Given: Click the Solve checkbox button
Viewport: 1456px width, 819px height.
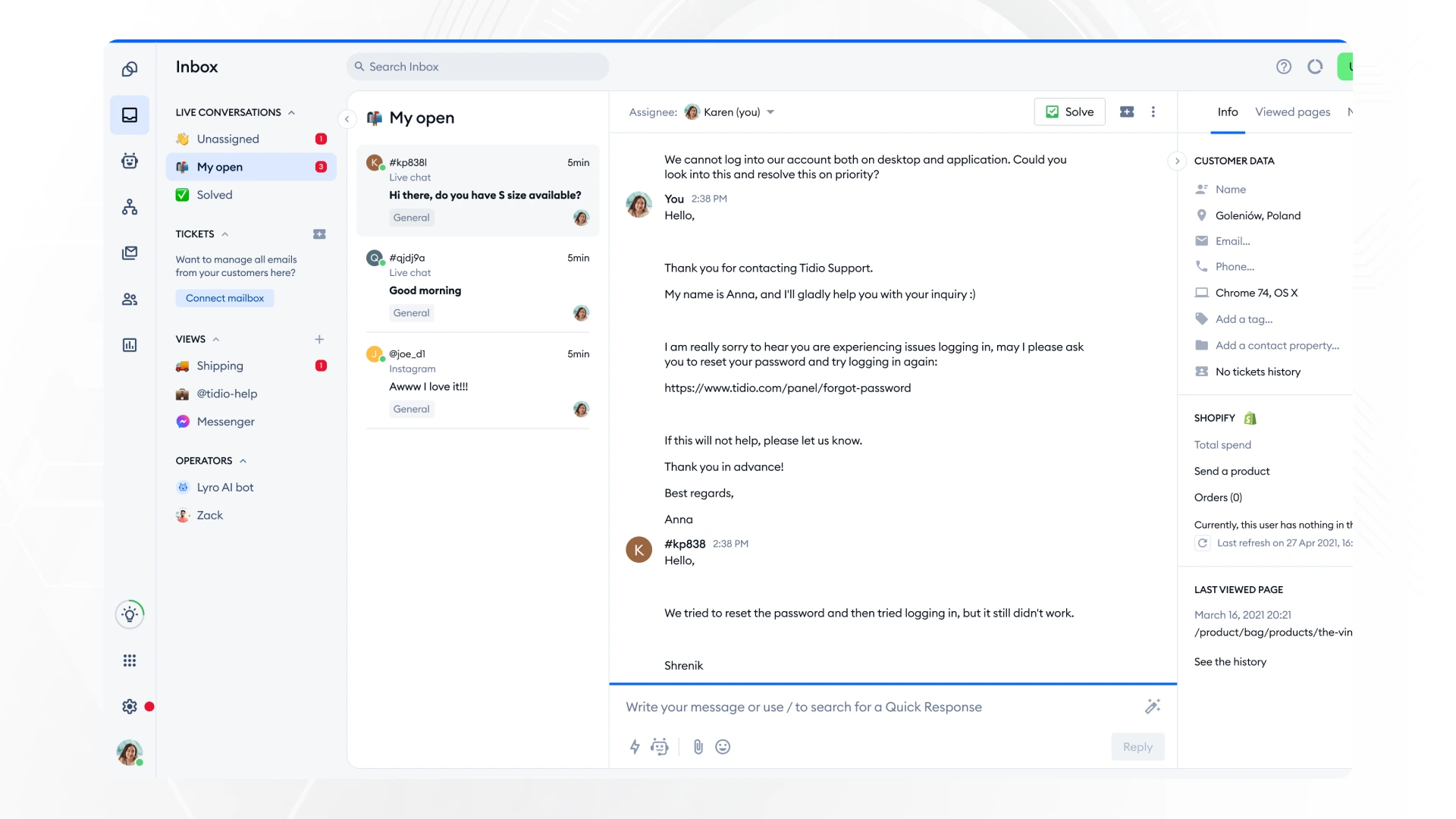Looking at the screenshot, I should [x=1069, y=112].
